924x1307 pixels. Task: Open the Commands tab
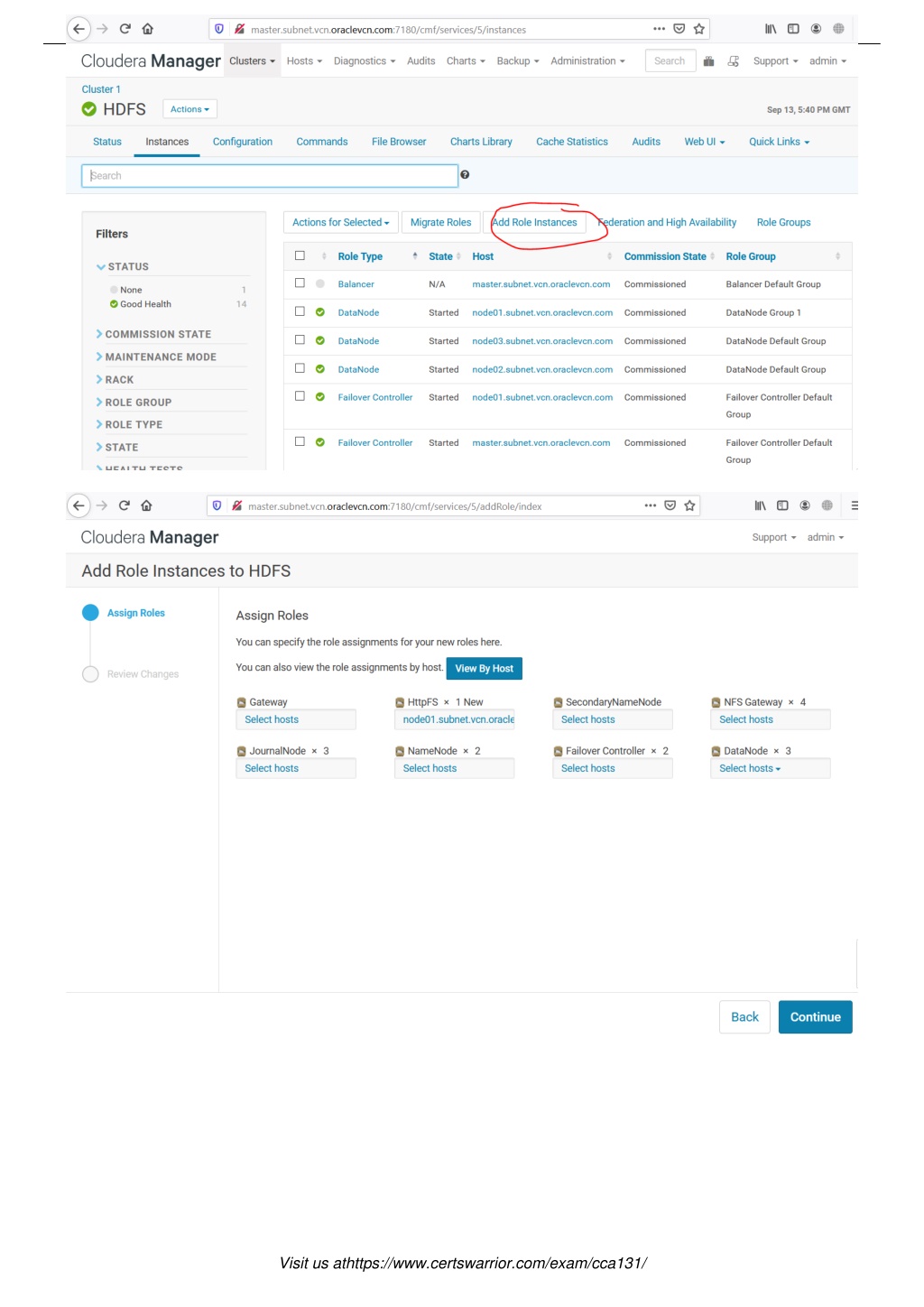[322, 142]
